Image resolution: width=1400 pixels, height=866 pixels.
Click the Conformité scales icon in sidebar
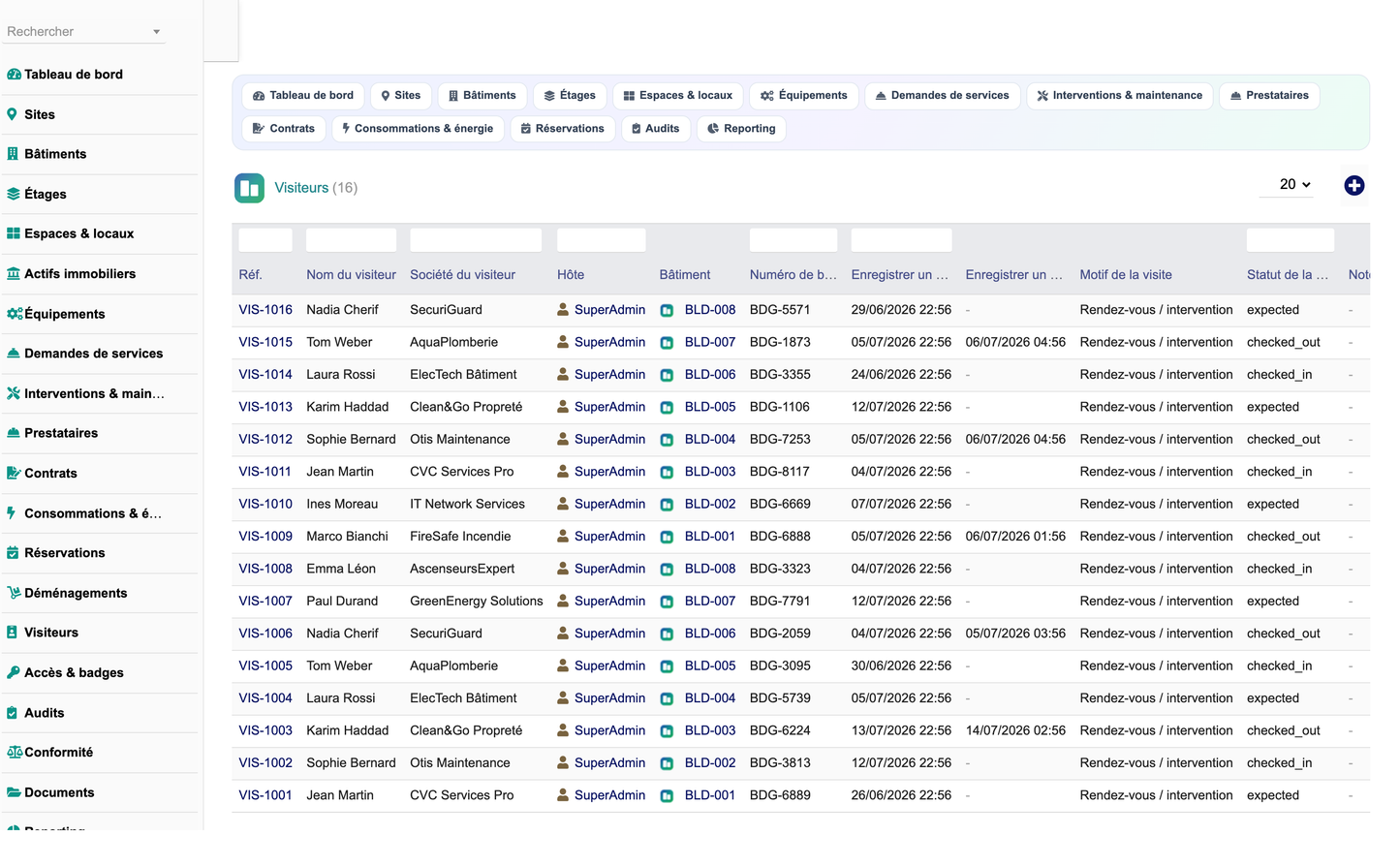15,753
